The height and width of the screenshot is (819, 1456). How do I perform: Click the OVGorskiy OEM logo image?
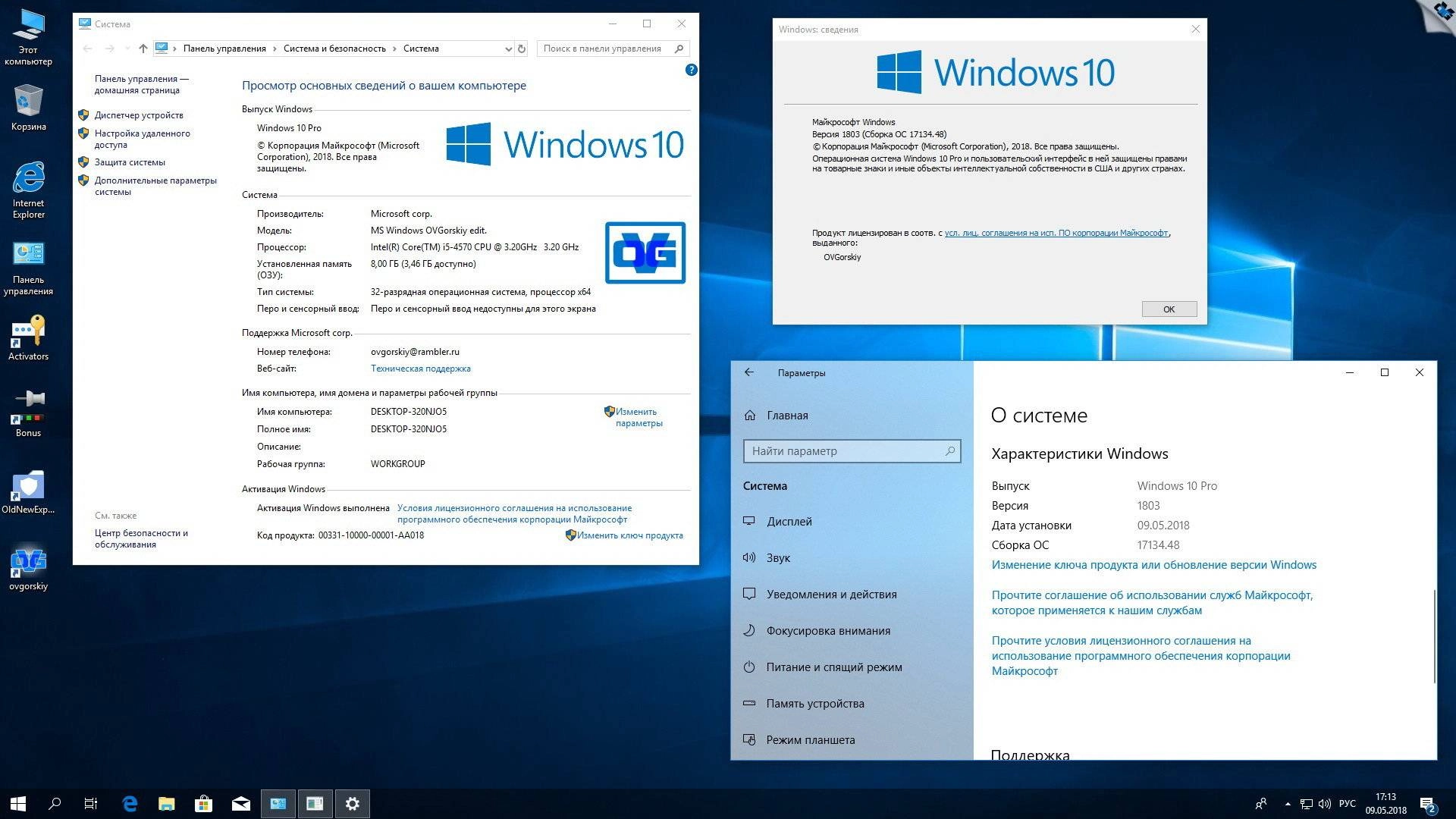[x=645, y=253]
